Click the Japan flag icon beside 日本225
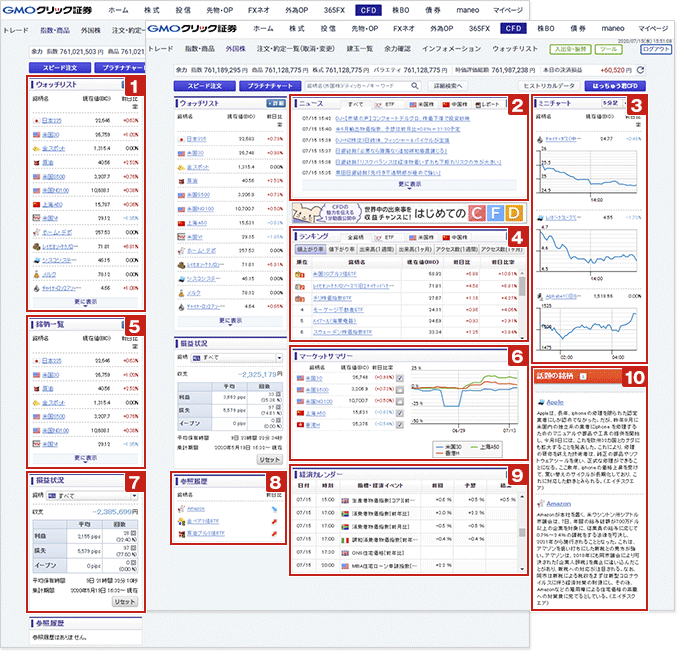 pos(181,139)
